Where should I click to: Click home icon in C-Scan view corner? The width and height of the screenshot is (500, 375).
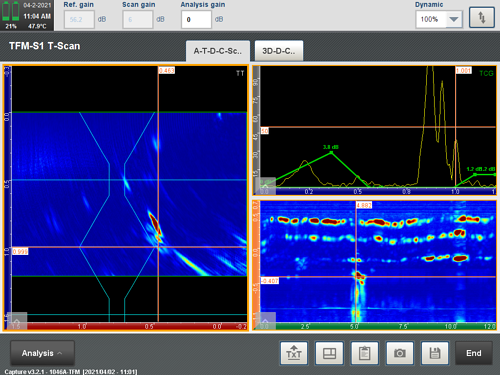[x=266, y=321]
